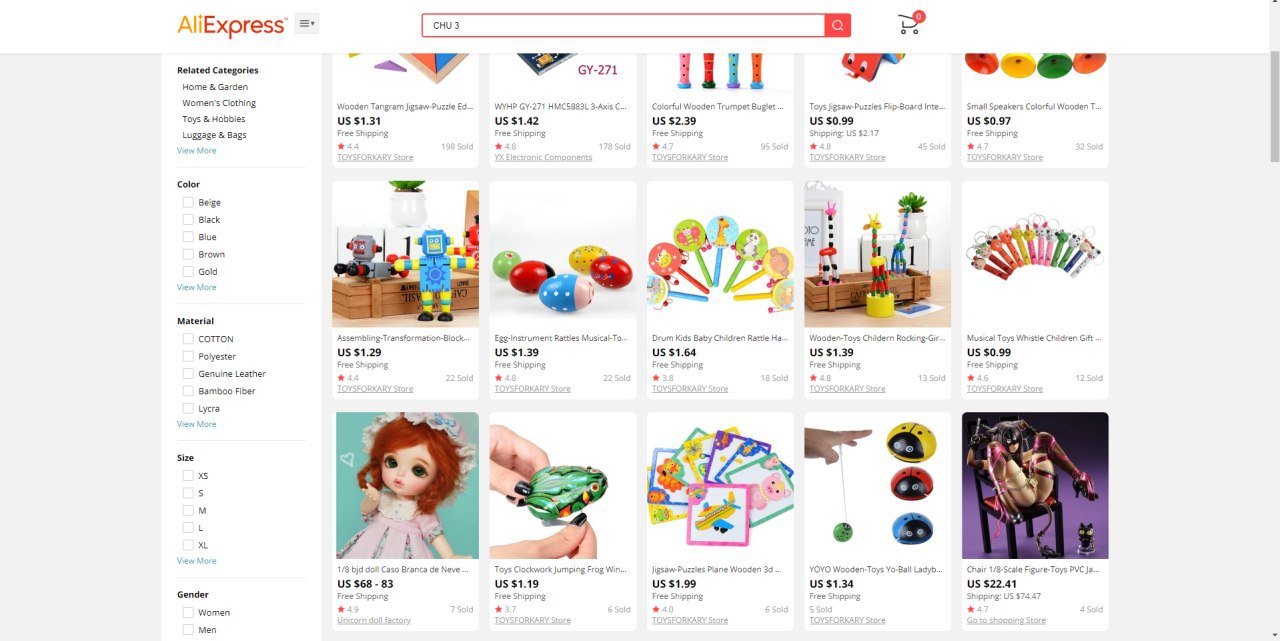This screenshot has width=1280, height=641.
Task: Open the egg rattles product image
Action: click(563, 254)
